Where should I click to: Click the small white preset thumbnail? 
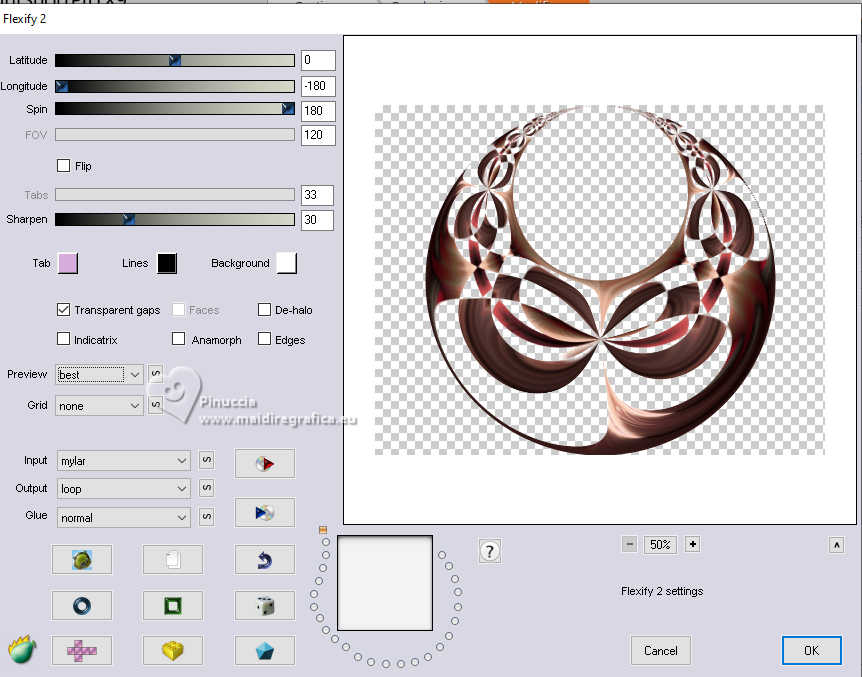(x=385, y=583)
